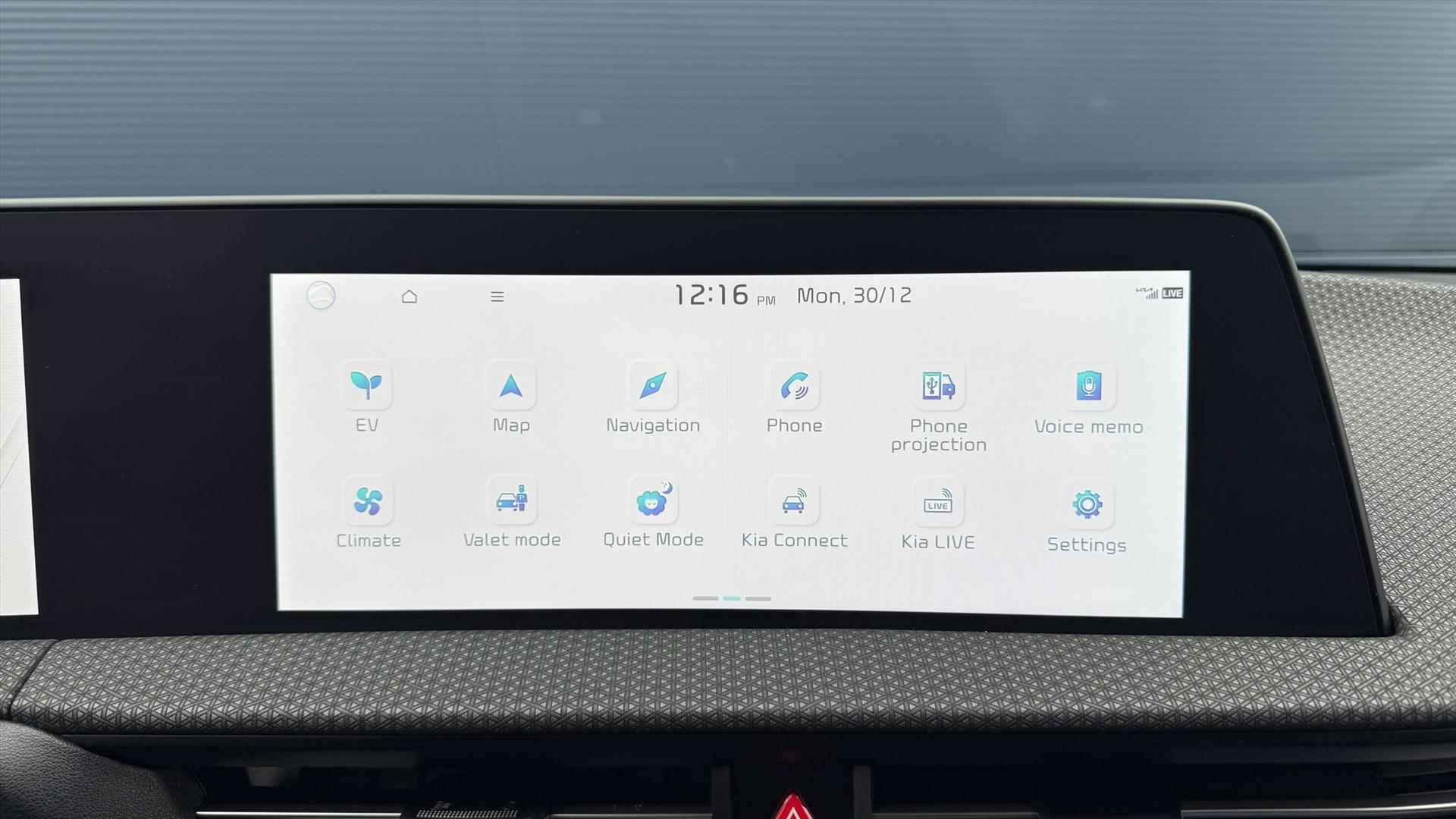Open Phone projection screen

click(x=938, y=405)
